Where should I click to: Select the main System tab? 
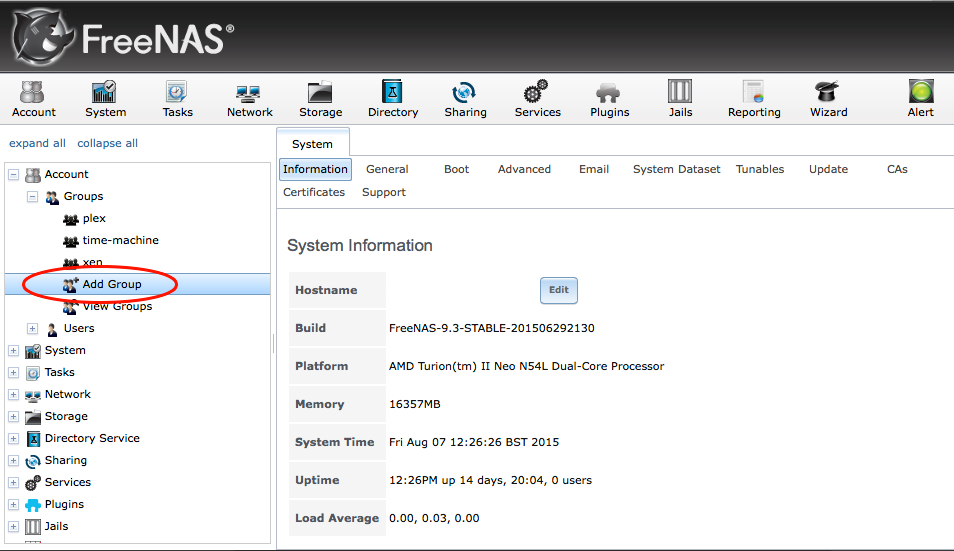tap(313, 144)
